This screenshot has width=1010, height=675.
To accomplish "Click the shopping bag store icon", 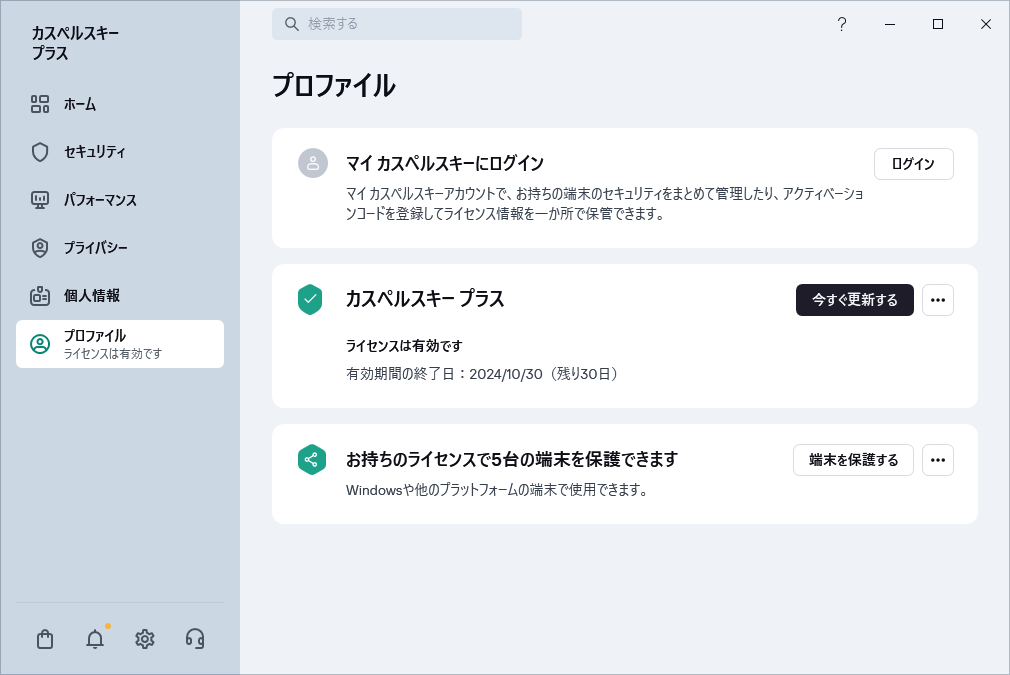I will pos(45,639).
